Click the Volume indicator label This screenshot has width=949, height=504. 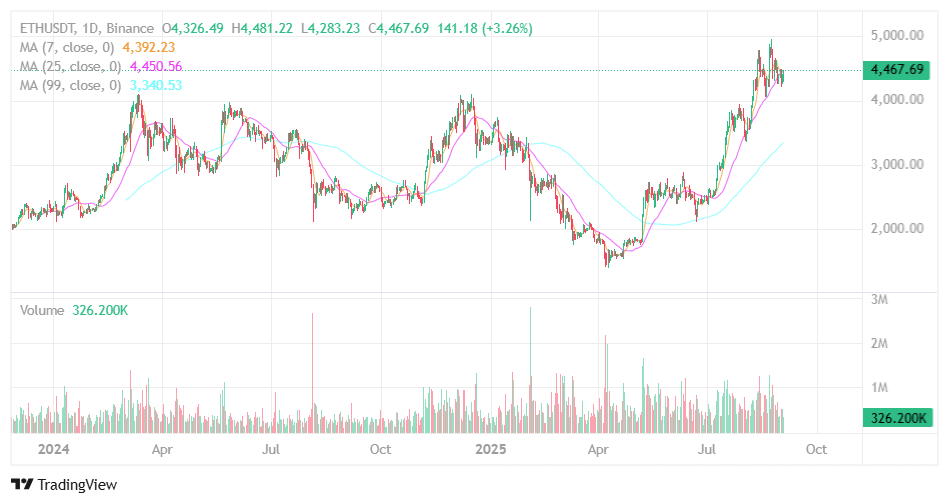(x=42, y=310)
